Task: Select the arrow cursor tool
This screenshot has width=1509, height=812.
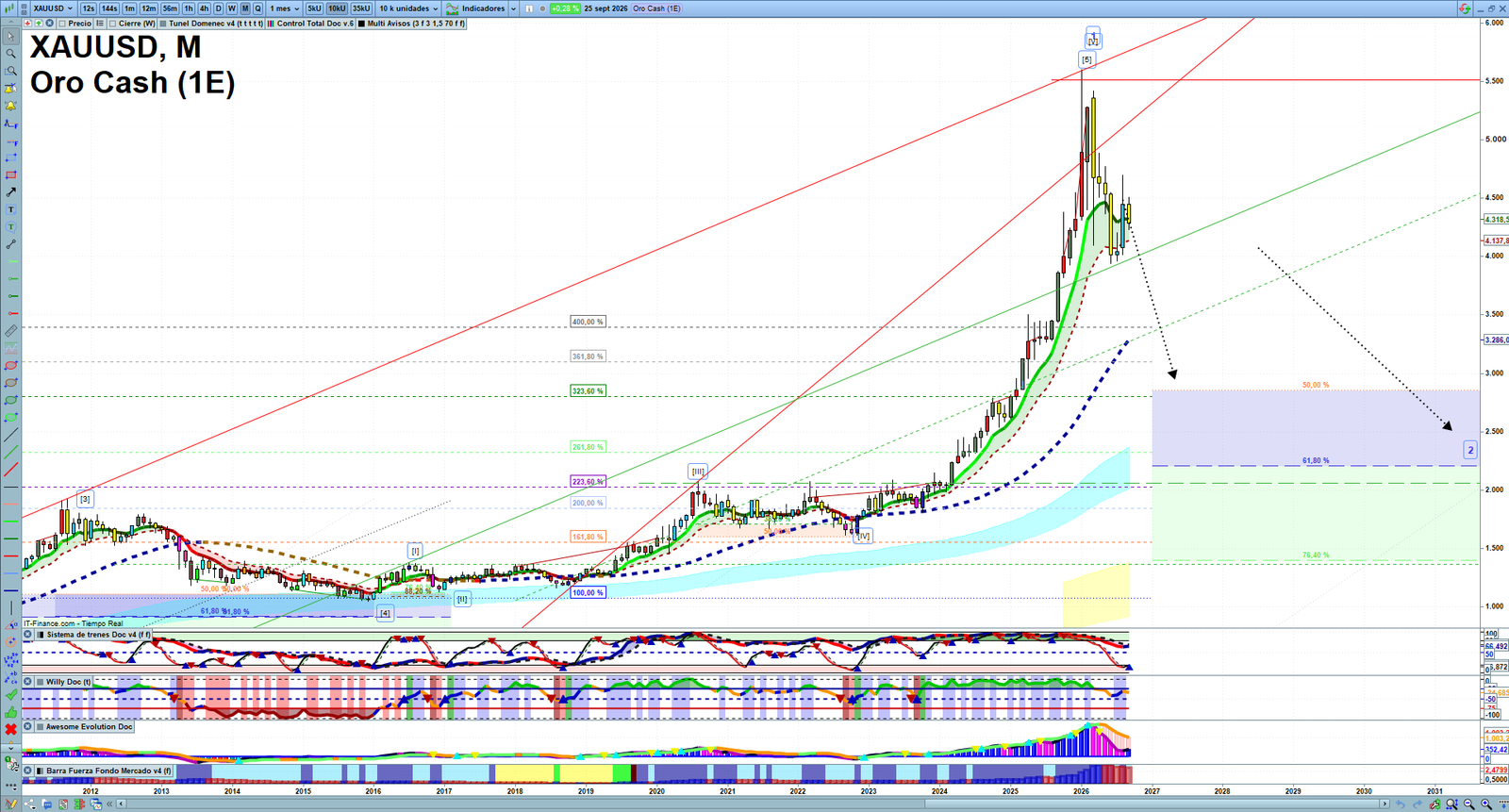Action: (11, 36)
